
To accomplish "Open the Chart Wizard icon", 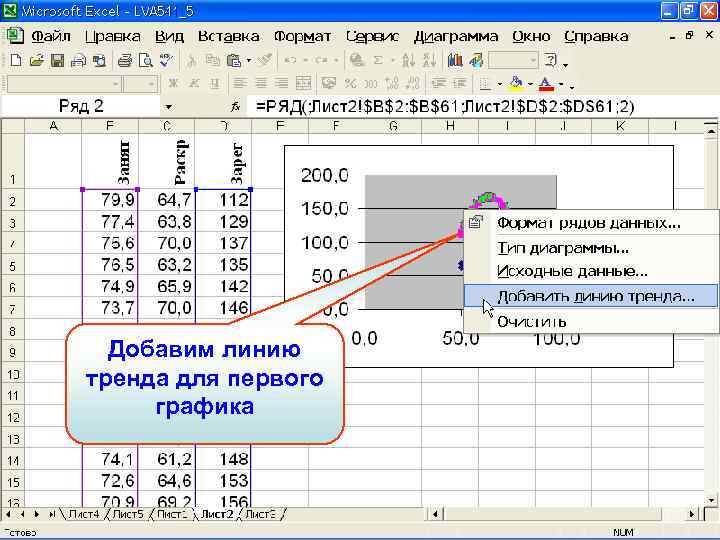I will (455, 60).
